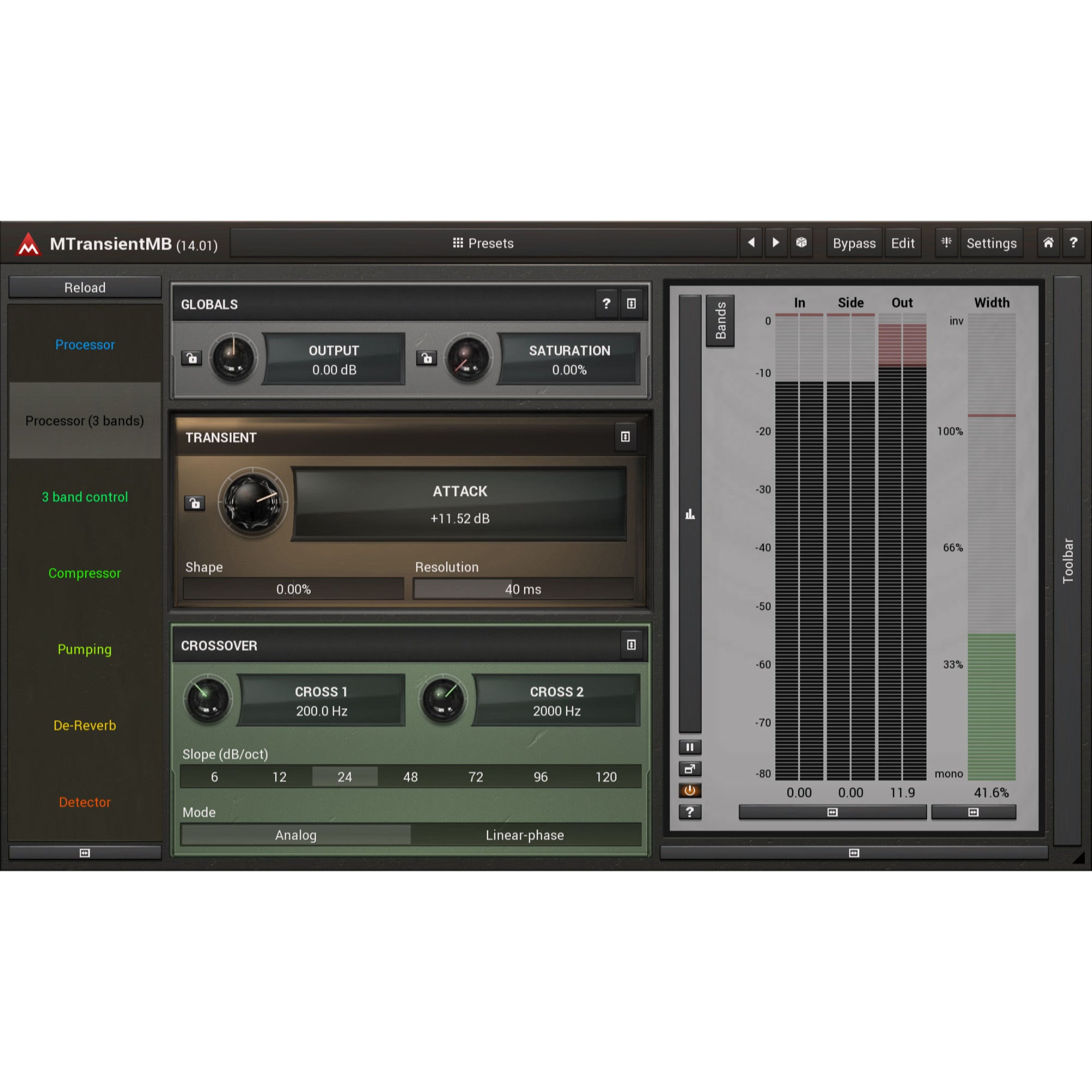Select slope 96 dB/oct
The image size is (1092, 1092).
(x=541, y=776)
